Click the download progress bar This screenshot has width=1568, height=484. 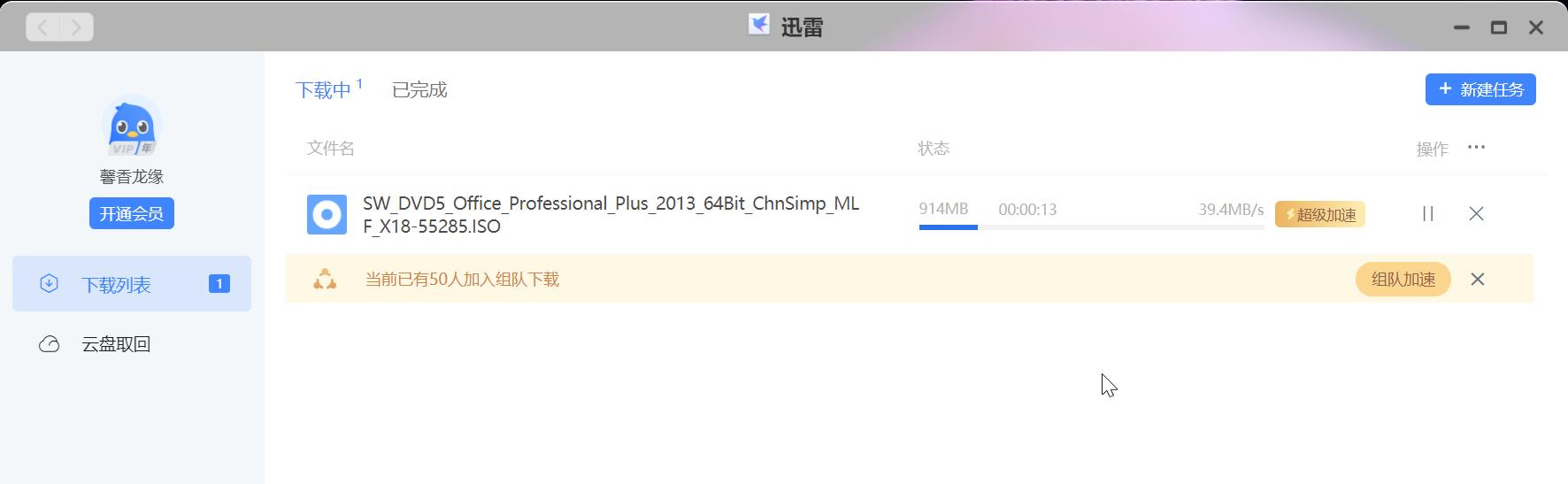1091,227
